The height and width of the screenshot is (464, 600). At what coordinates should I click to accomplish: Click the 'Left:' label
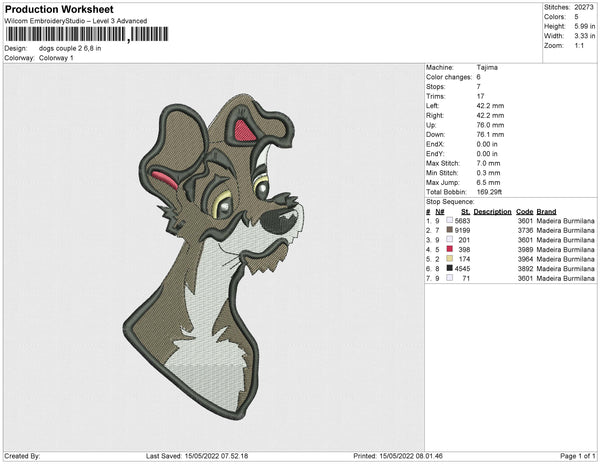[432, 106]
